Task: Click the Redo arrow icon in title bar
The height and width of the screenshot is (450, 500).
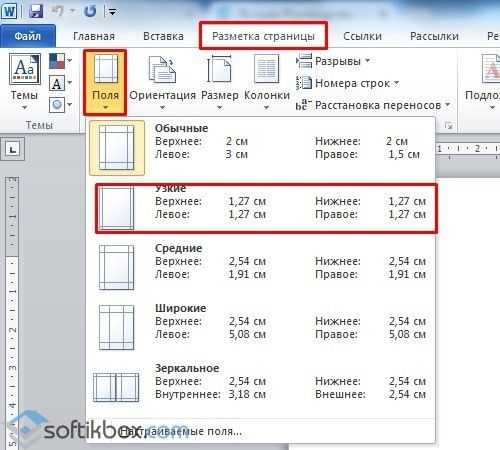Action: pos(90,11)
